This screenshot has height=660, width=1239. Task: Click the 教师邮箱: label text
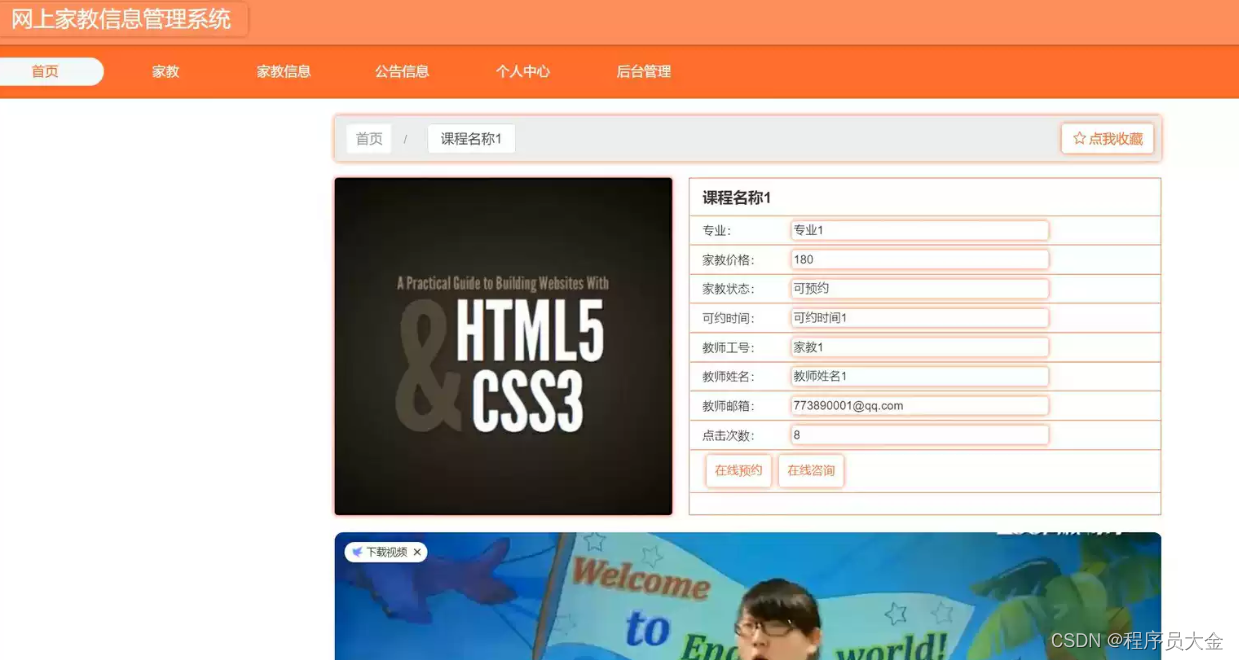pyautogui.click(x=728, y=407)
